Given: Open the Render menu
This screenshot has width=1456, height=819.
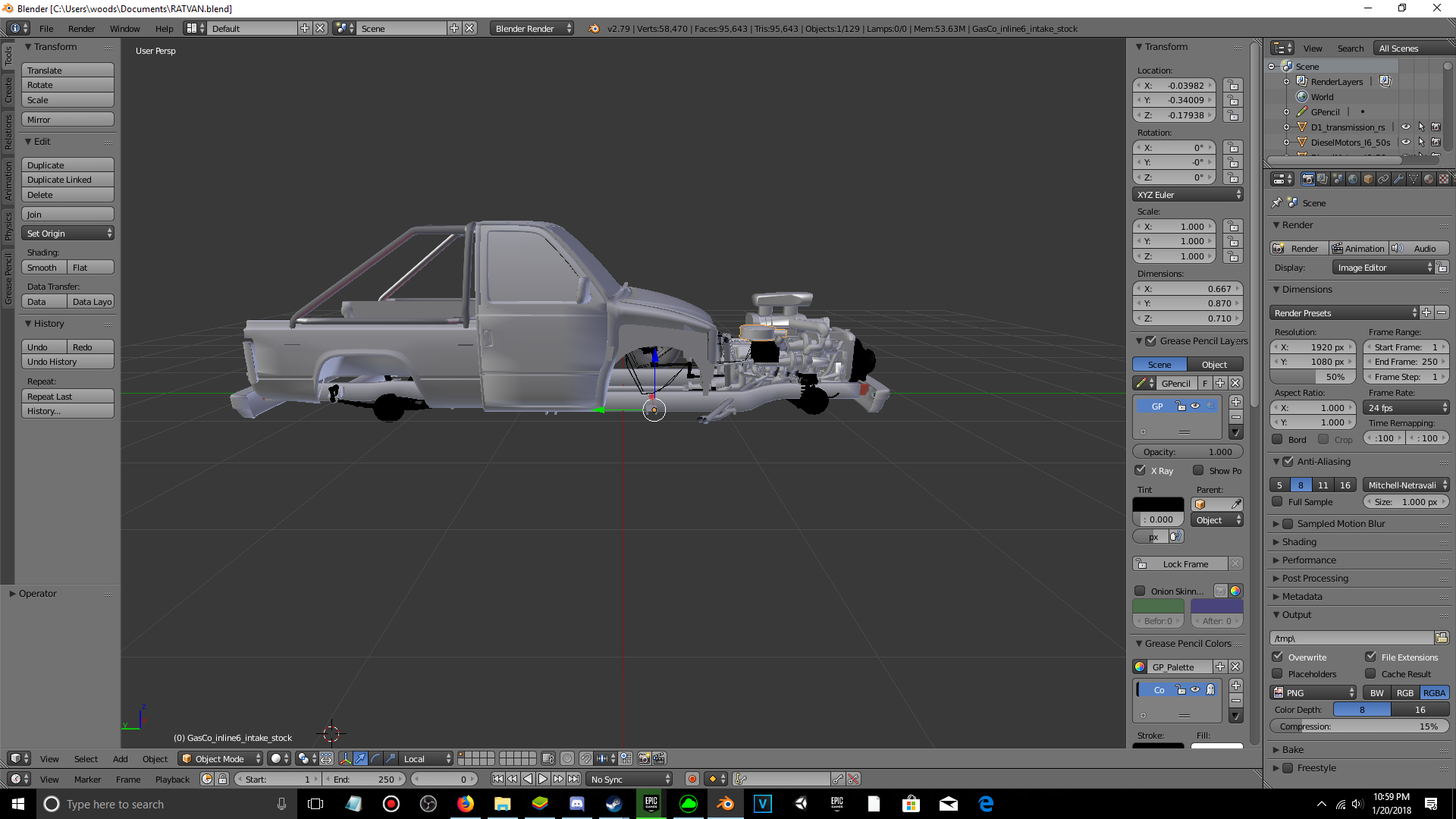Looking at the screenshot, I should pos(81,28).
